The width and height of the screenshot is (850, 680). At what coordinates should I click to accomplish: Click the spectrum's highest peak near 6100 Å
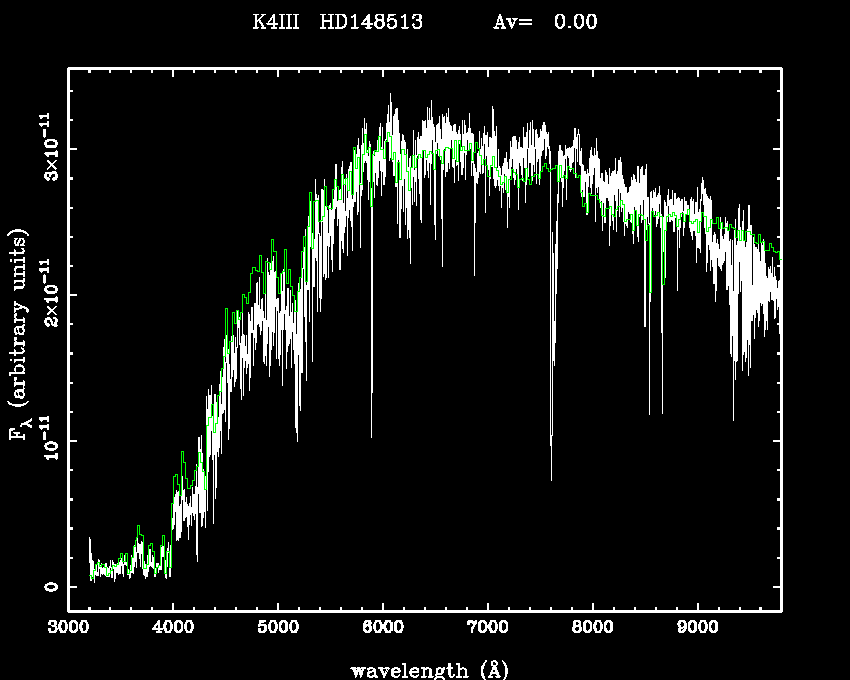coord(390,96)
